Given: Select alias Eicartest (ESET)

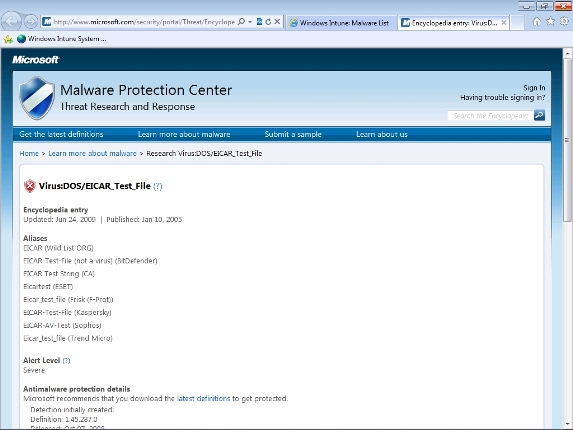Looking at the screenshot, I should 48,286.
